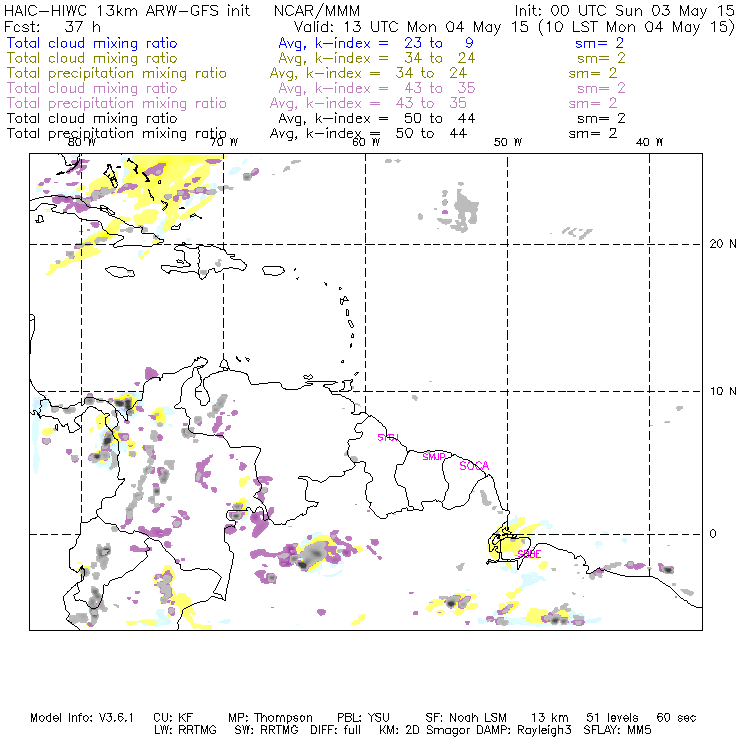Image resolution: width=740 pixels, height=740 pixels.
Task: Select the '10 N' latitude label
Action: tap(723, 391)
